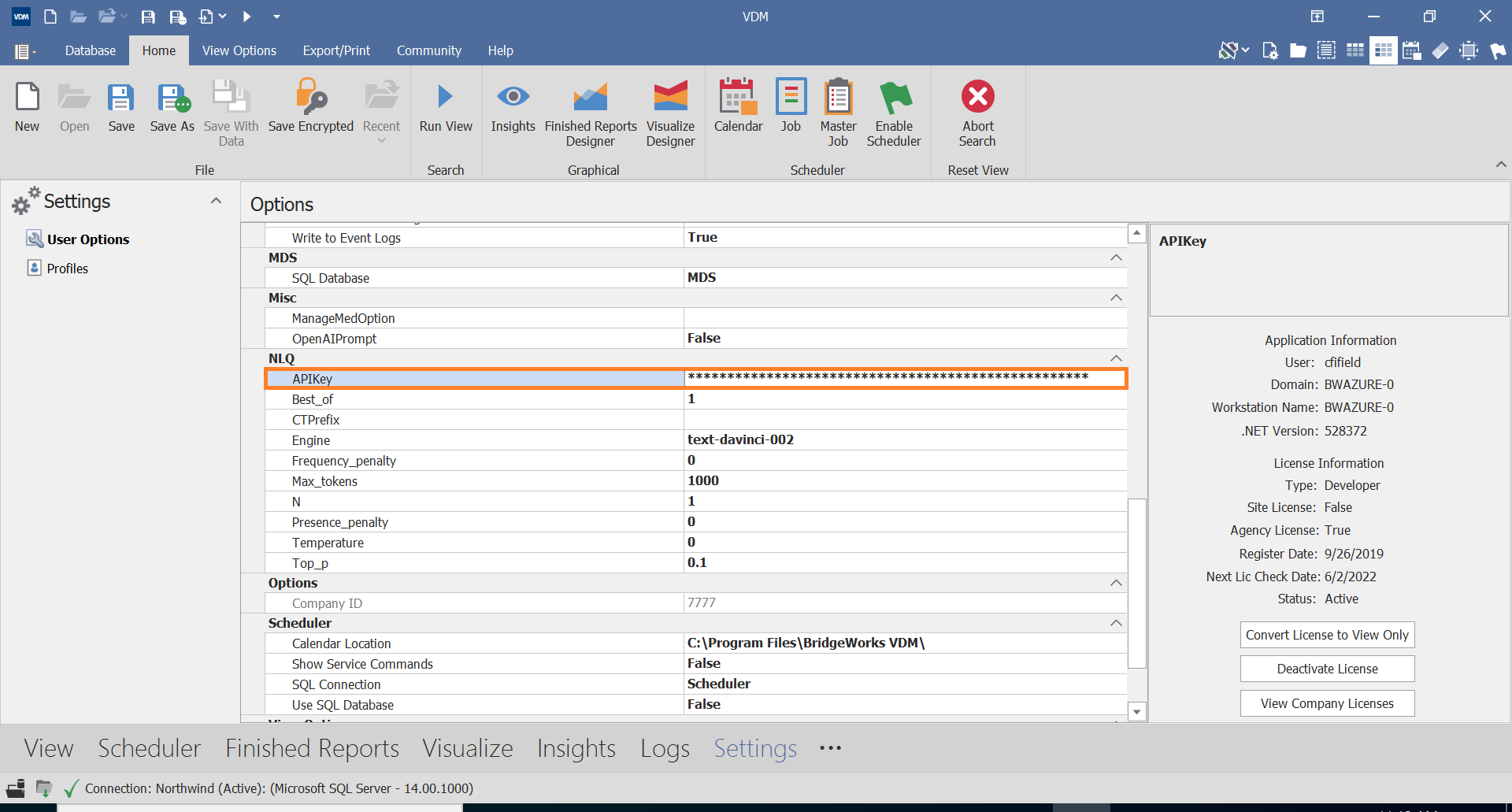Select the highlighted grid view icon
The height and width of the screenshot is (812, 1512).
tap(1383, 50)
